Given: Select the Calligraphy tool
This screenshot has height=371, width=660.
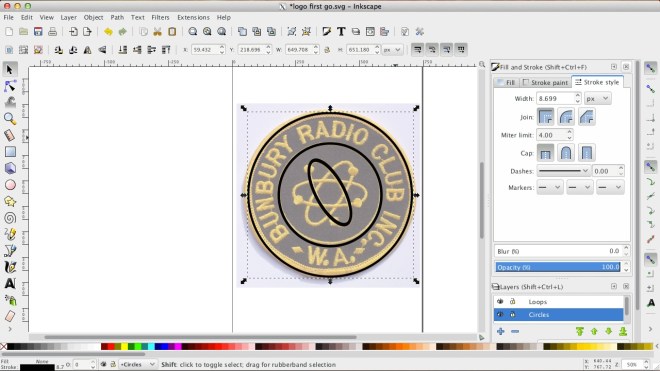Looking at the screenshot, I should 10,267.
